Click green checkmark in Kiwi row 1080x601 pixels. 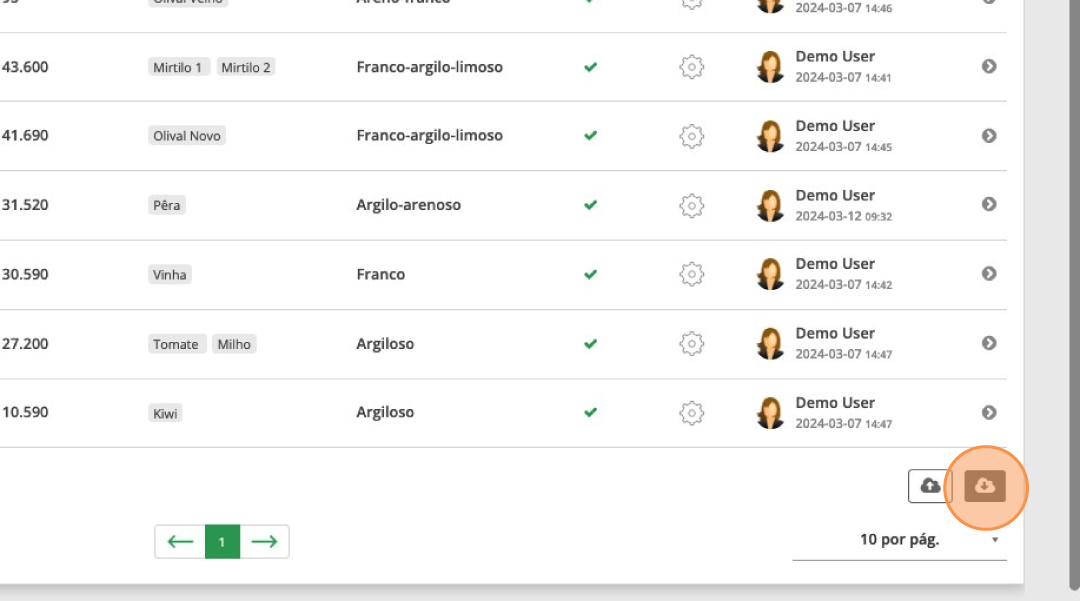pyautogui.click(x=590, y=412)
